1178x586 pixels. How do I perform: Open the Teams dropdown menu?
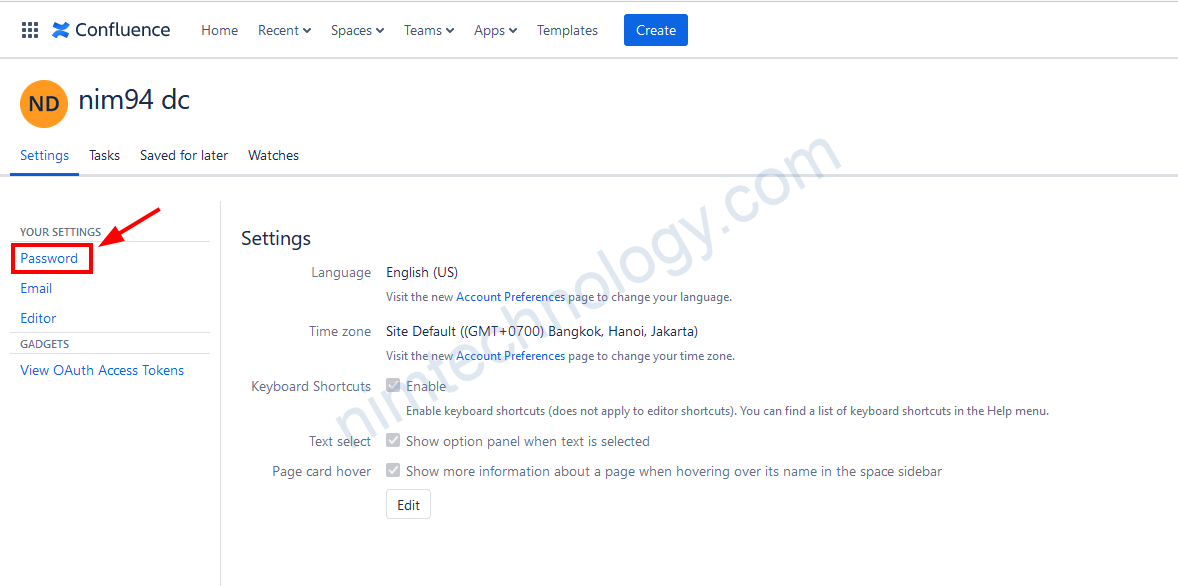click(428, 30)
